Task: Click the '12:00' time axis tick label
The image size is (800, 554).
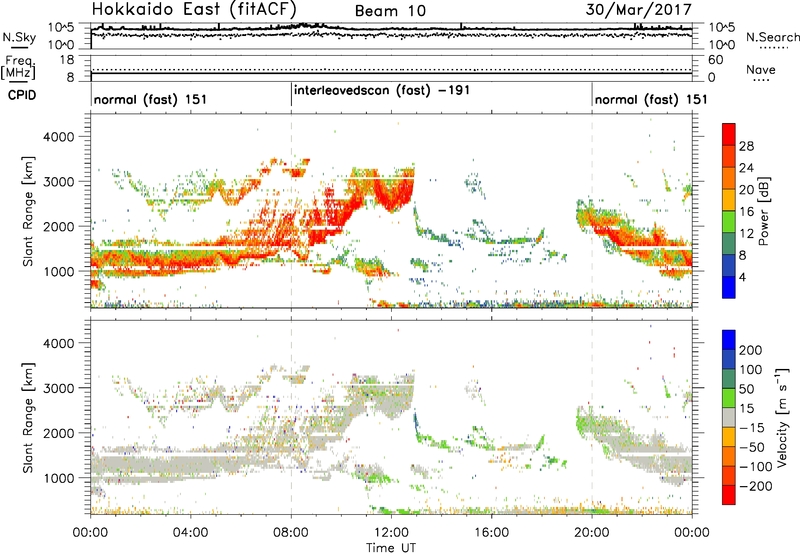Action: point(391,533)
